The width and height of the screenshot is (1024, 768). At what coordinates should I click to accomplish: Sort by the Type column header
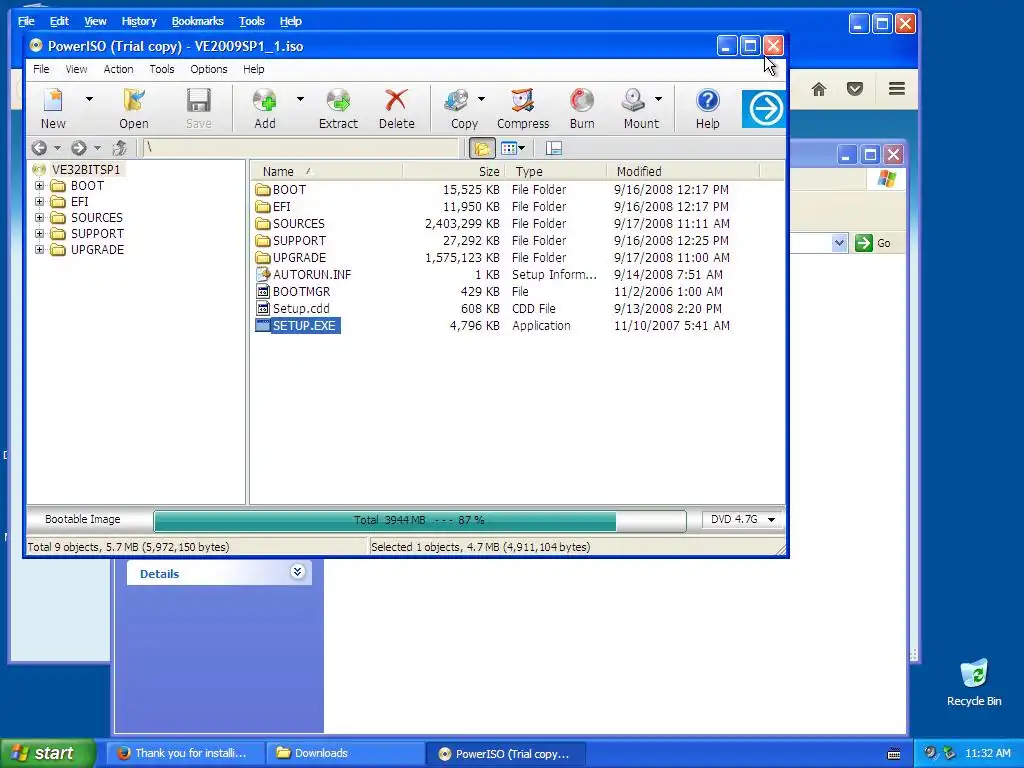tap(556, 171)
